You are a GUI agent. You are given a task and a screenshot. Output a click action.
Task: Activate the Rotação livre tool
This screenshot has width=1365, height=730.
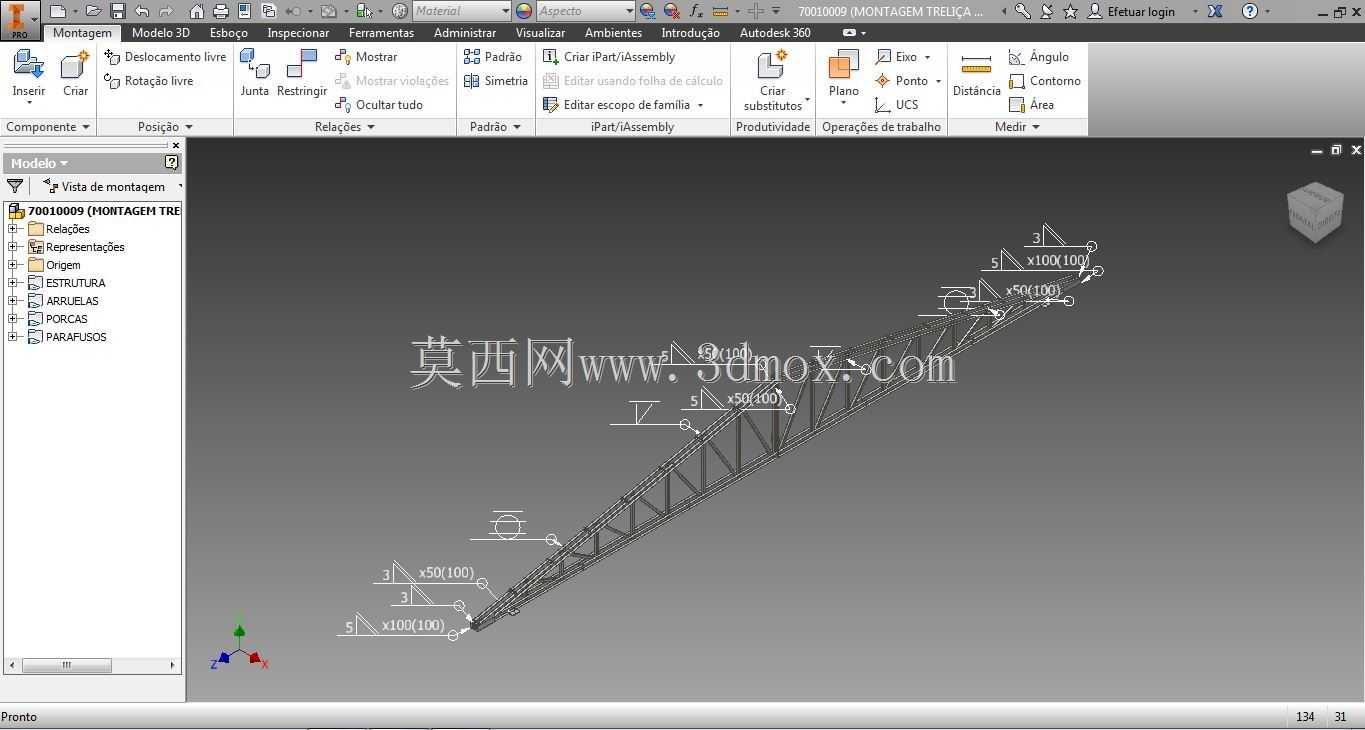coord(149,81)
